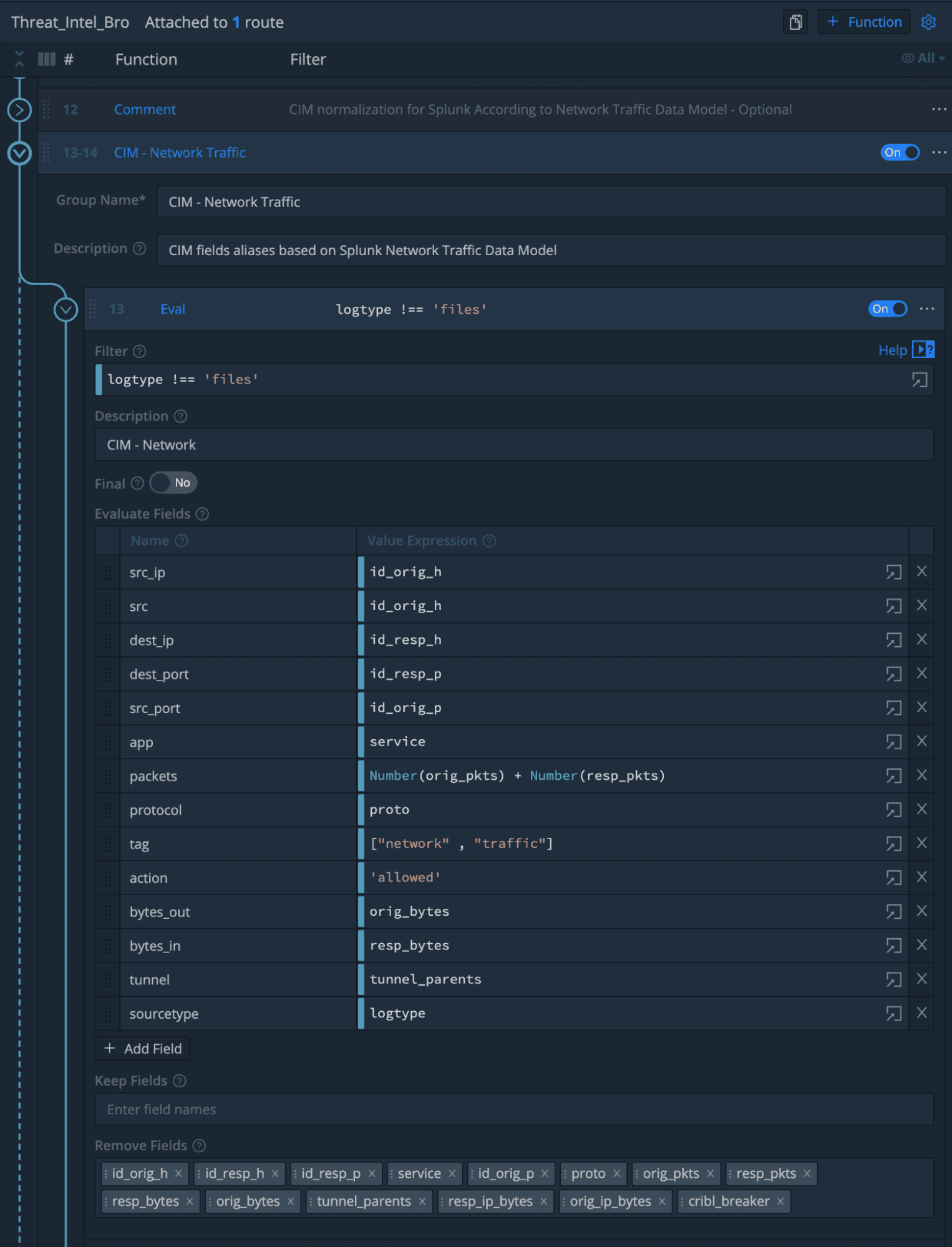Image resolution: width=952 pixels, height=1247 pixels.
Task: Open the Help panel icon
Action: point(923,350)
